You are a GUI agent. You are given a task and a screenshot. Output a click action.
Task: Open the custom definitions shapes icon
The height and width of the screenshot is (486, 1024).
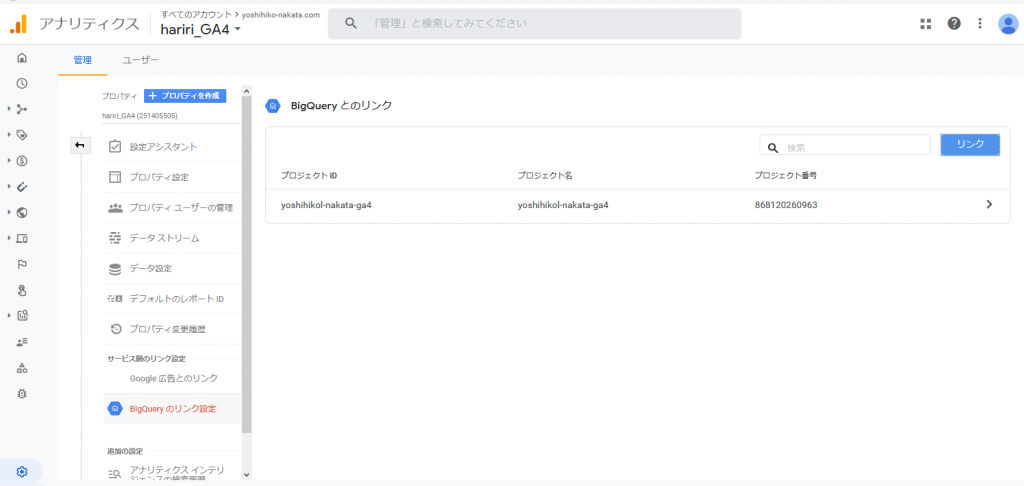pos(22,368)
